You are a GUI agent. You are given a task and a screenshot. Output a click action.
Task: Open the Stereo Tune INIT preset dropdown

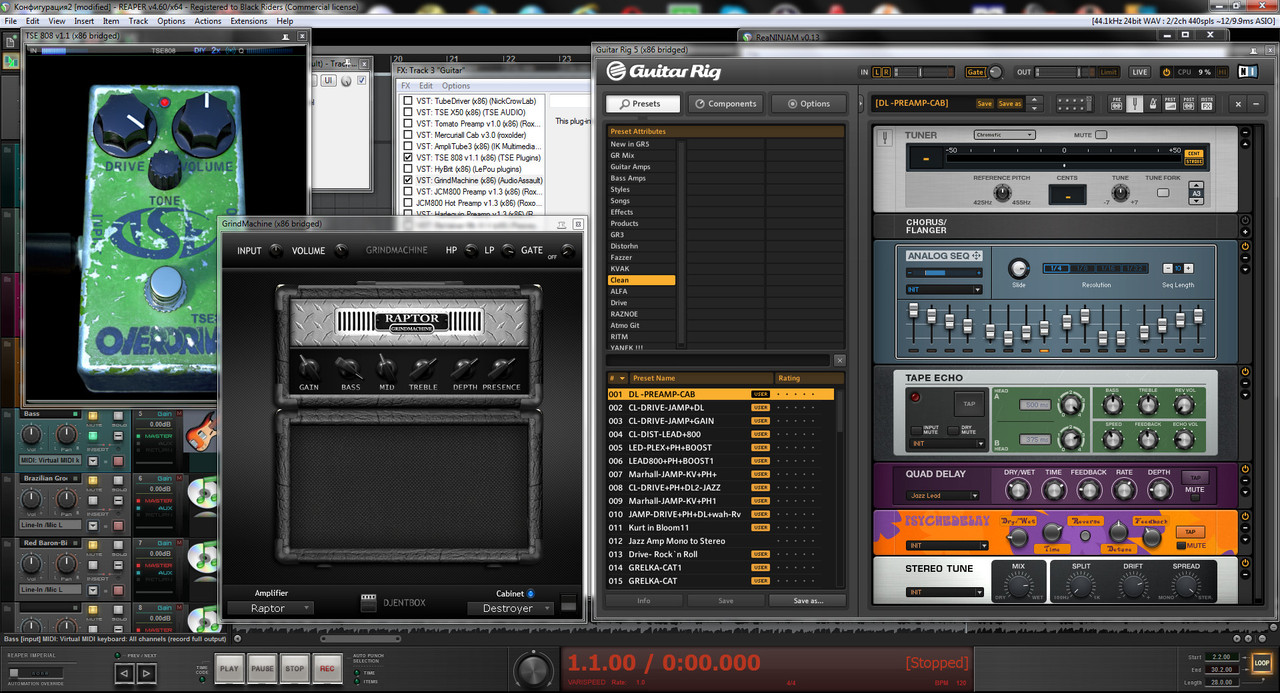pyautogui.click(x=945, y=592)
